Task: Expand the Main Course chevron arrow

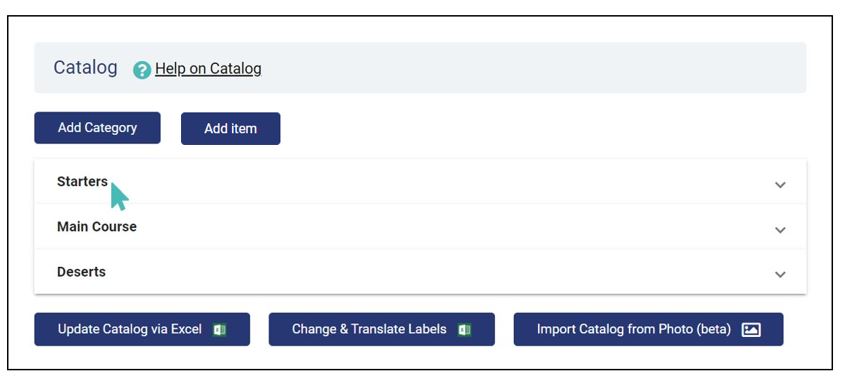Action: tap(780, 230)
